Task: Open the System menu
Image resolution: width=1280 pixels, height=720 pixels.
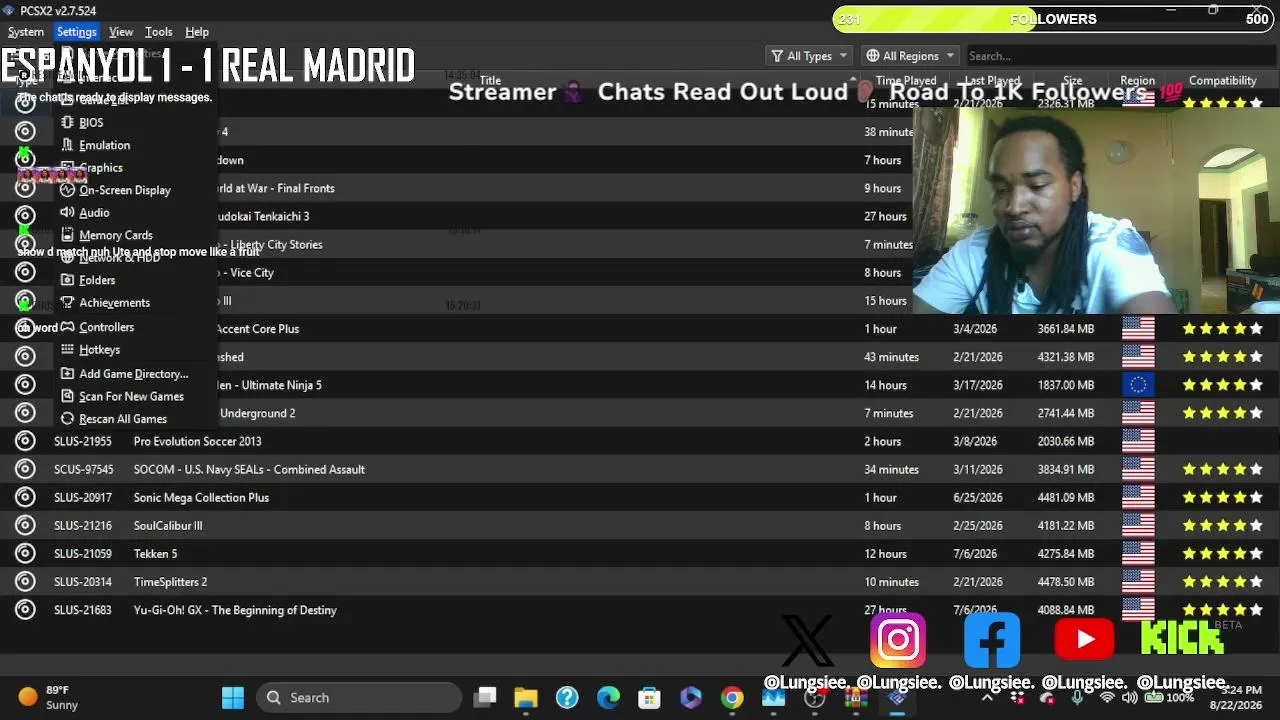Action: (26, 32)
